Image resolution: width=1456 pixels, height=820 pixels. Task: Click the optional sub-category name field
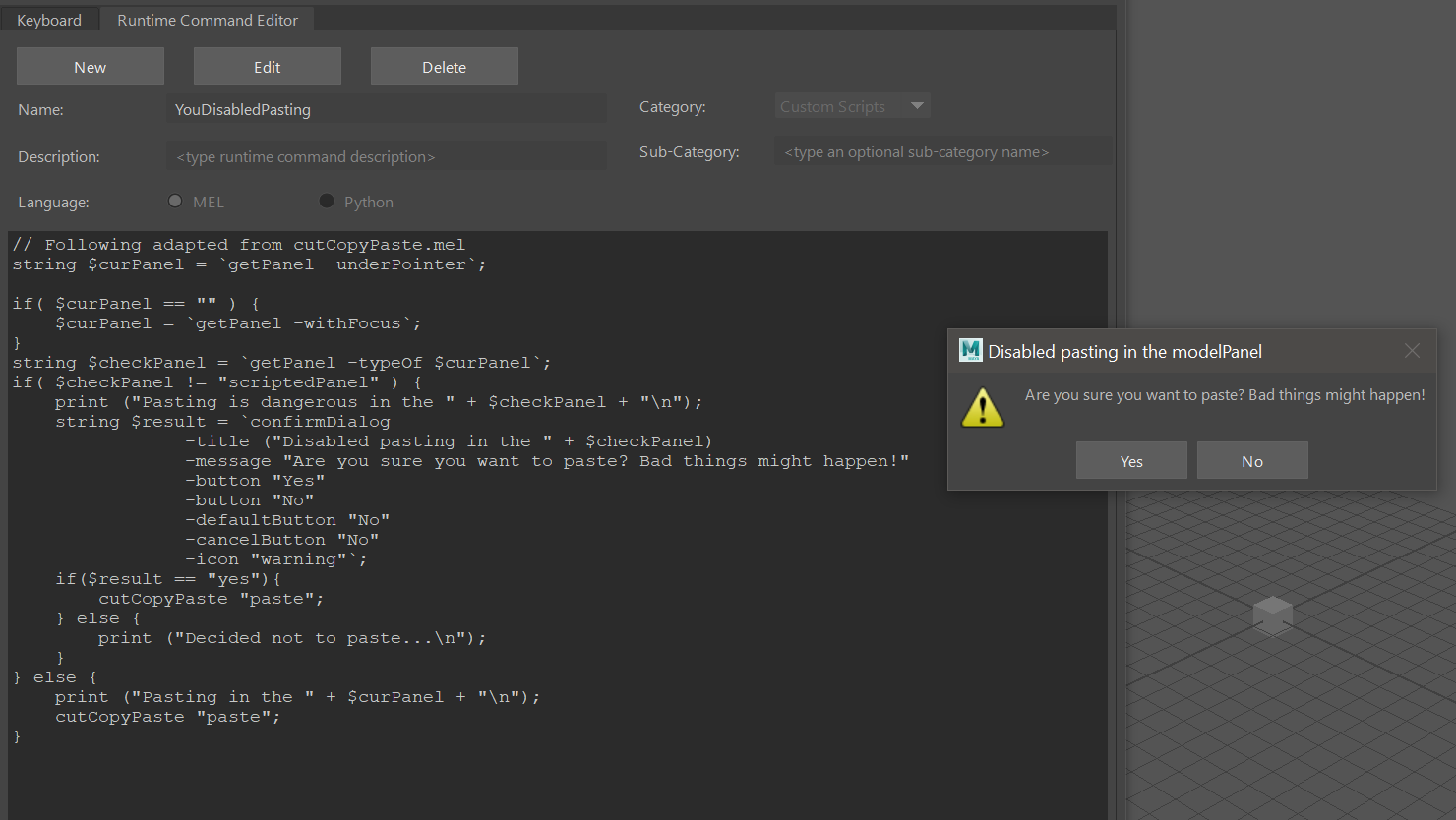(x=942, y=151)
